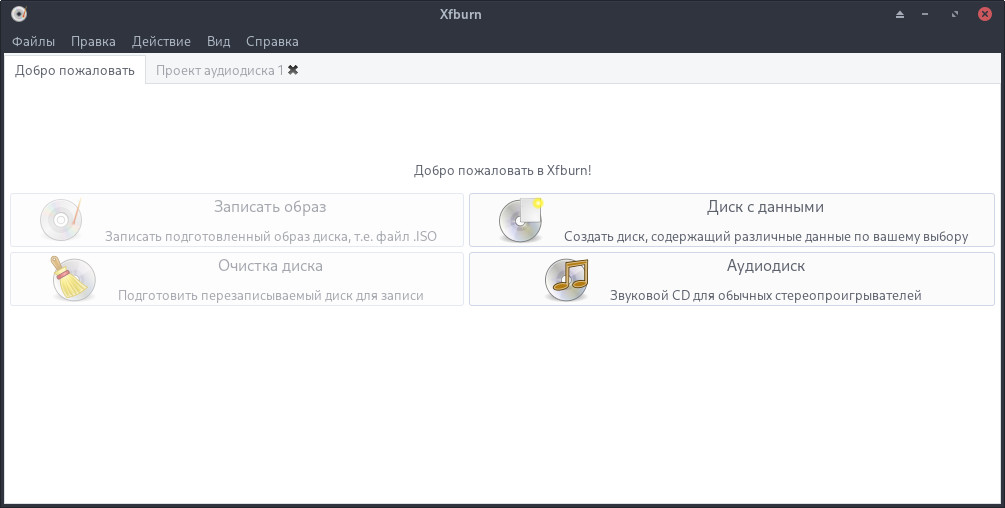
Task: Click the eject-shaped titlebar button
Action: coord(900,14)
